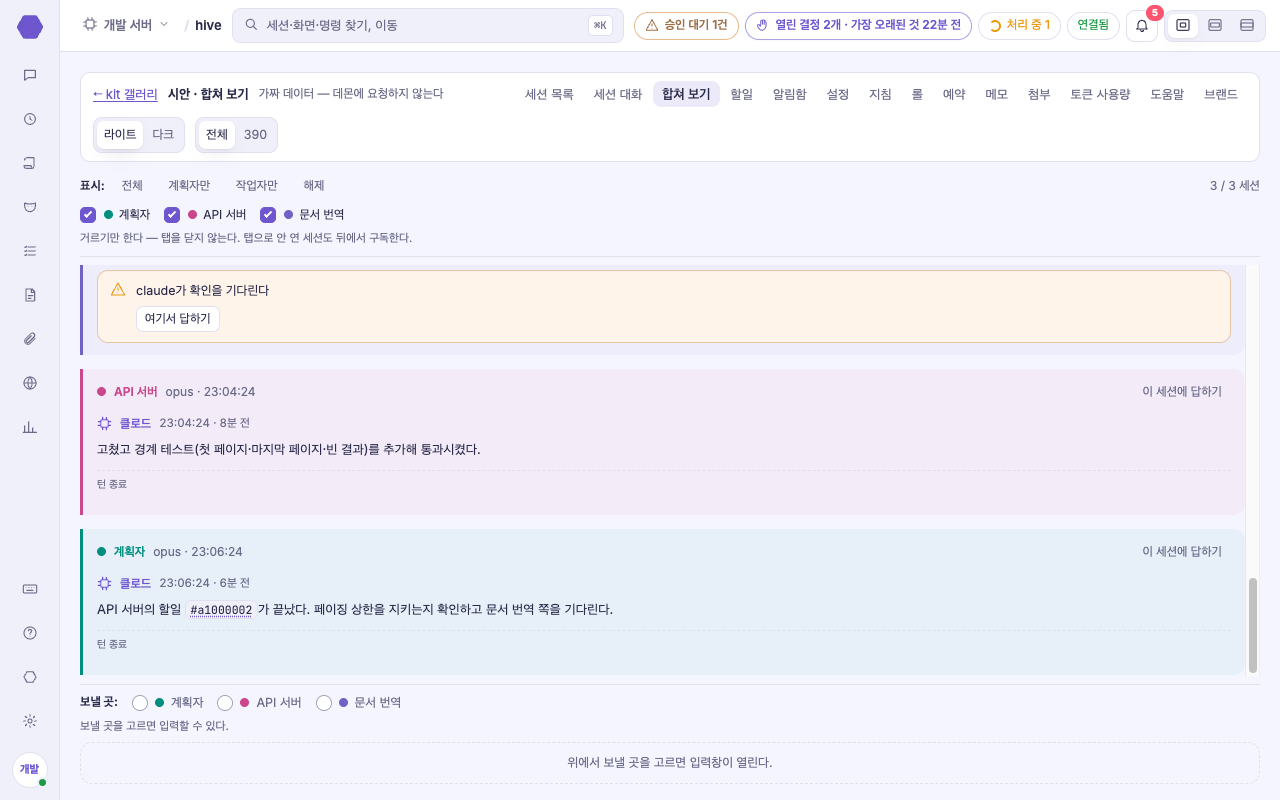Viewport: 1280px width, 800px height.
Task: Open the 세션 목록 tab
Action: click(549, 94)
